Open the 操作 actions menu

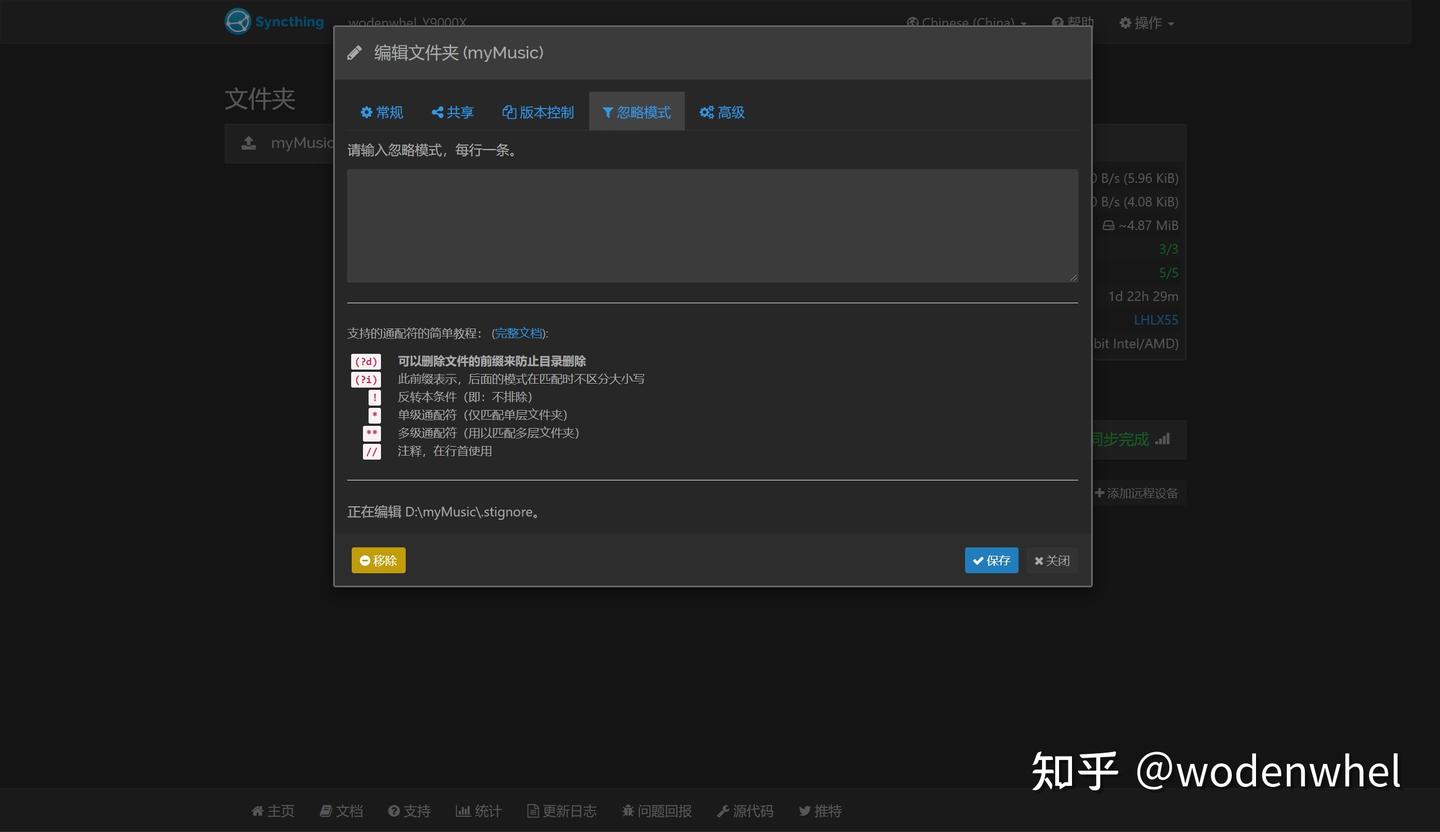pos(1145,22)
